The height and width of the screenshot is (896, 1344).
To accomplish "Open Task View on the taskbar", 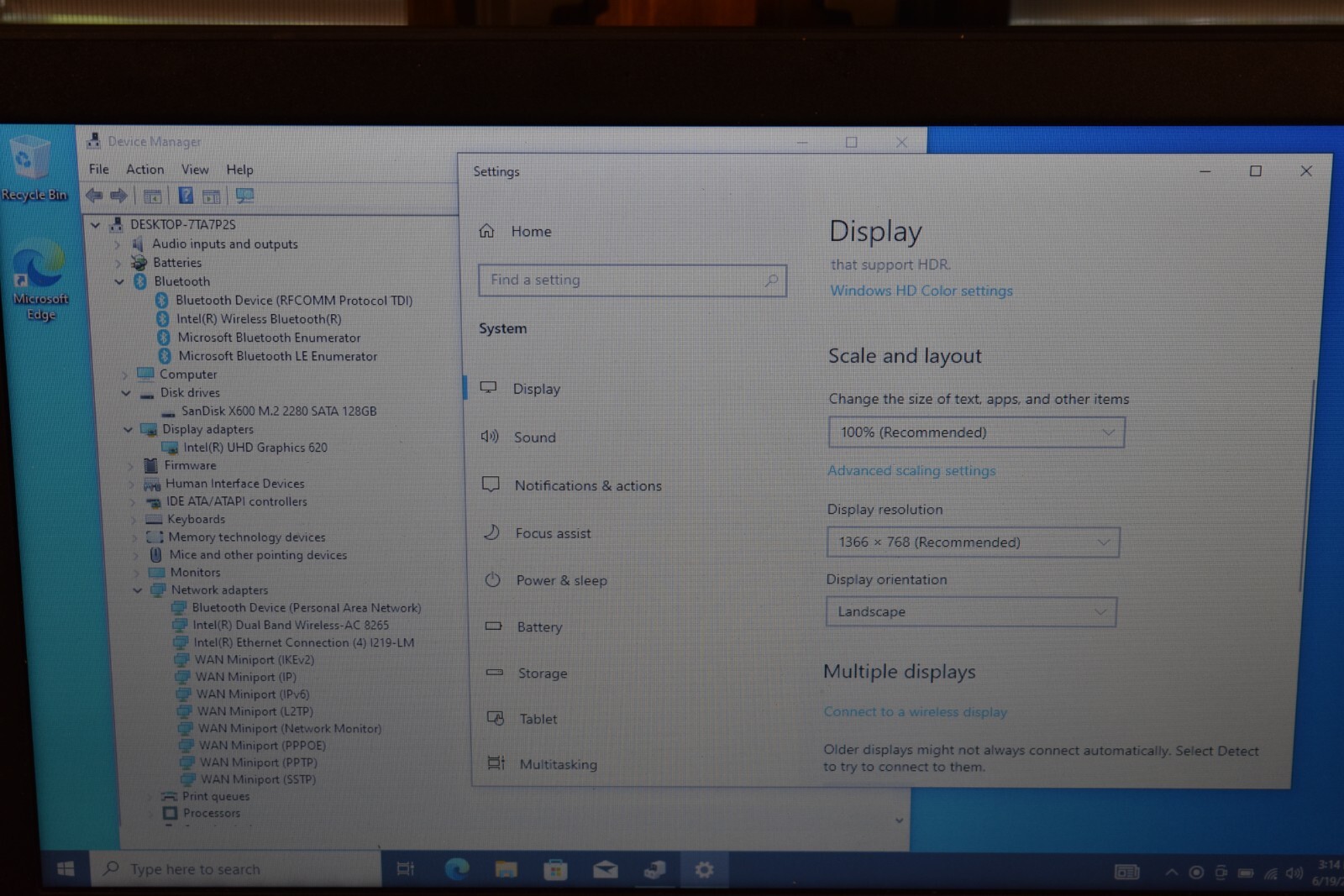I will coord(405,869).
